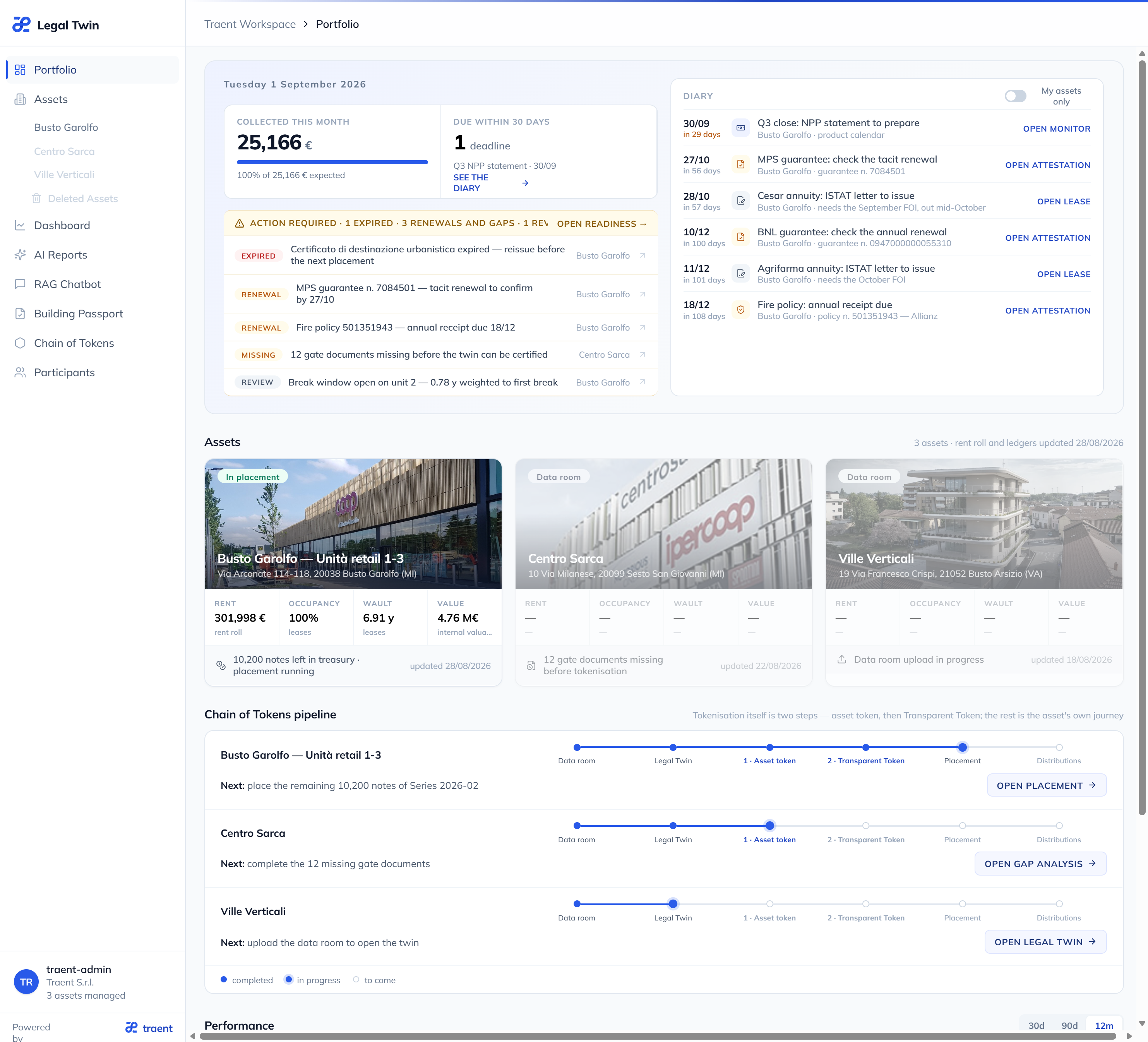Switch Performance range to 90d
Image resolution: width=1148 pixels, height=1042 pixels.
coord(1069,1025)
